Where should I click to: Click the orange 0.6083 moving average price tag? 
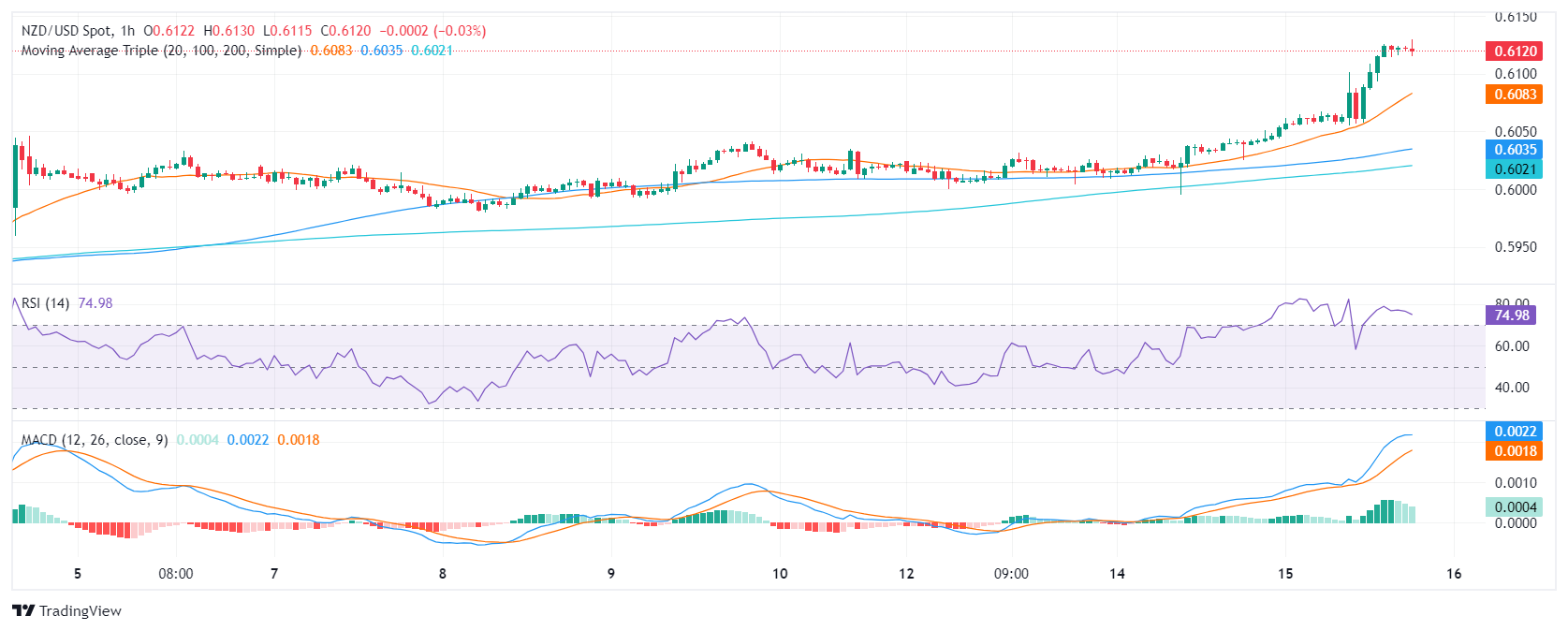tap(1514, 95)
